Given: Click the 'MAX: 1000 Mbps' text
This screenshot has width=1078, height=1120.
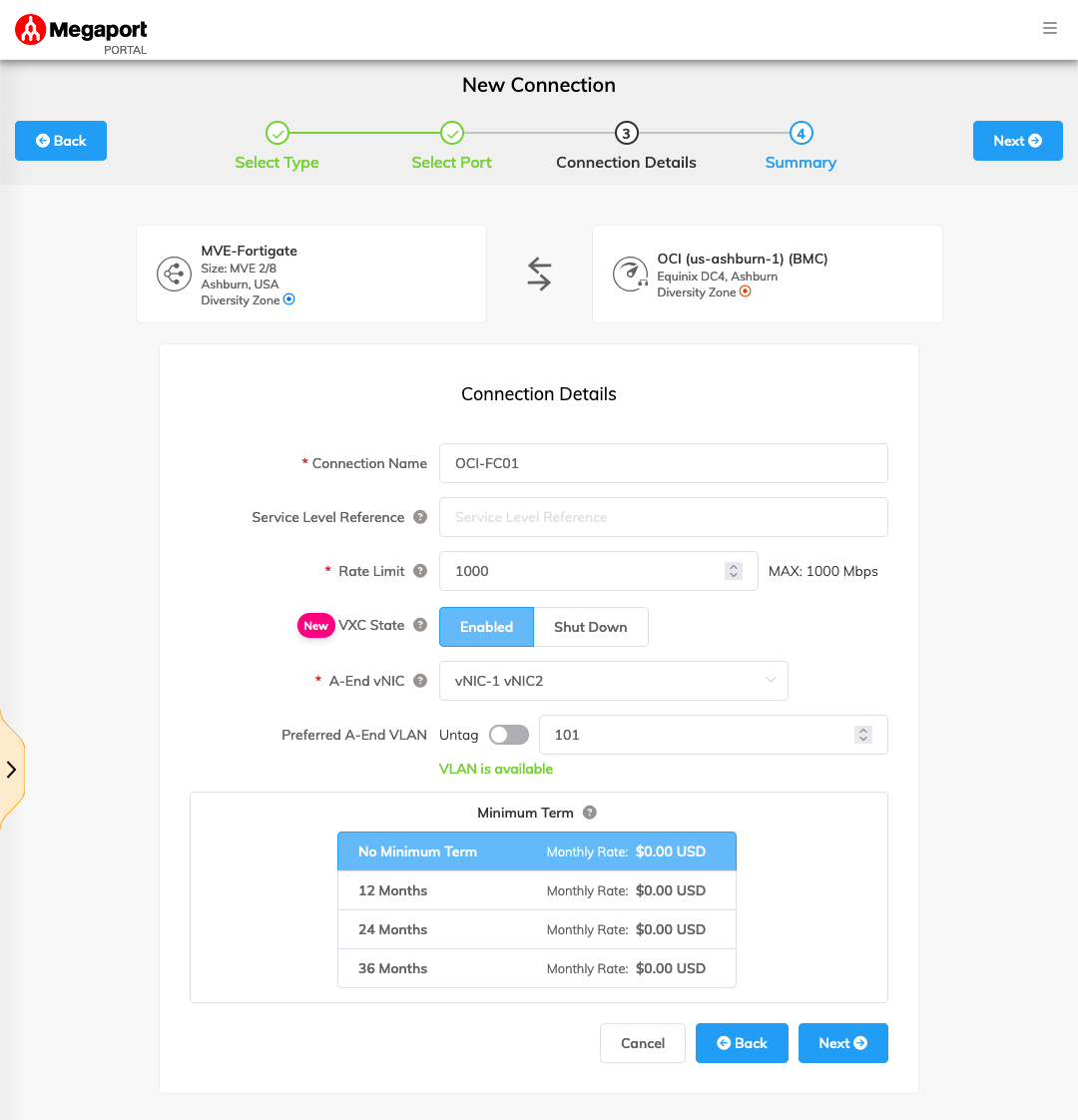Looking at the screenshot, I should (x=822, y=571).
